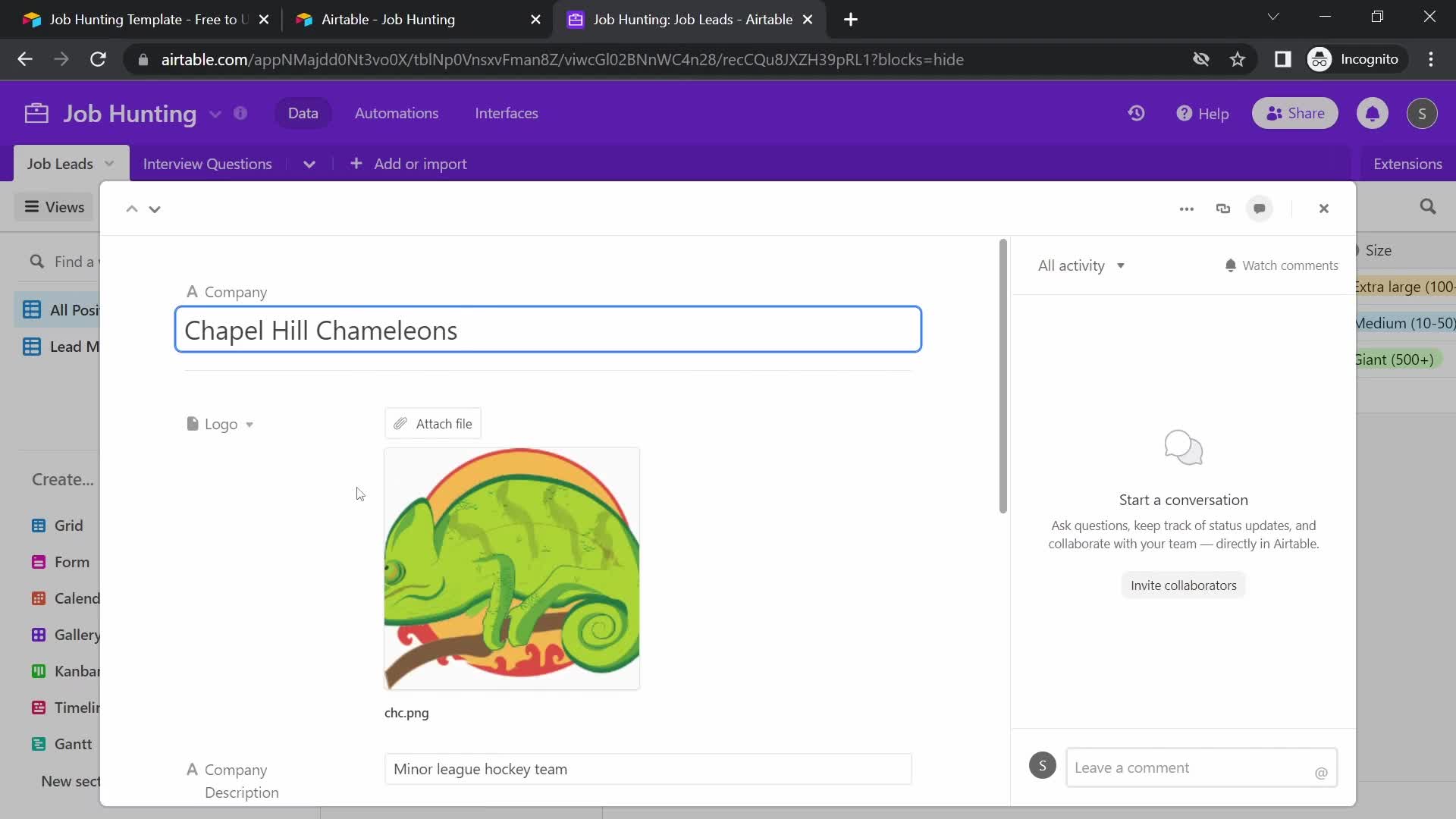Image resolution: width=1456 pixels, height=819 pixels.
Task: Click the Interview Questions tab expander arrow
Action: (x=307, y=164)
